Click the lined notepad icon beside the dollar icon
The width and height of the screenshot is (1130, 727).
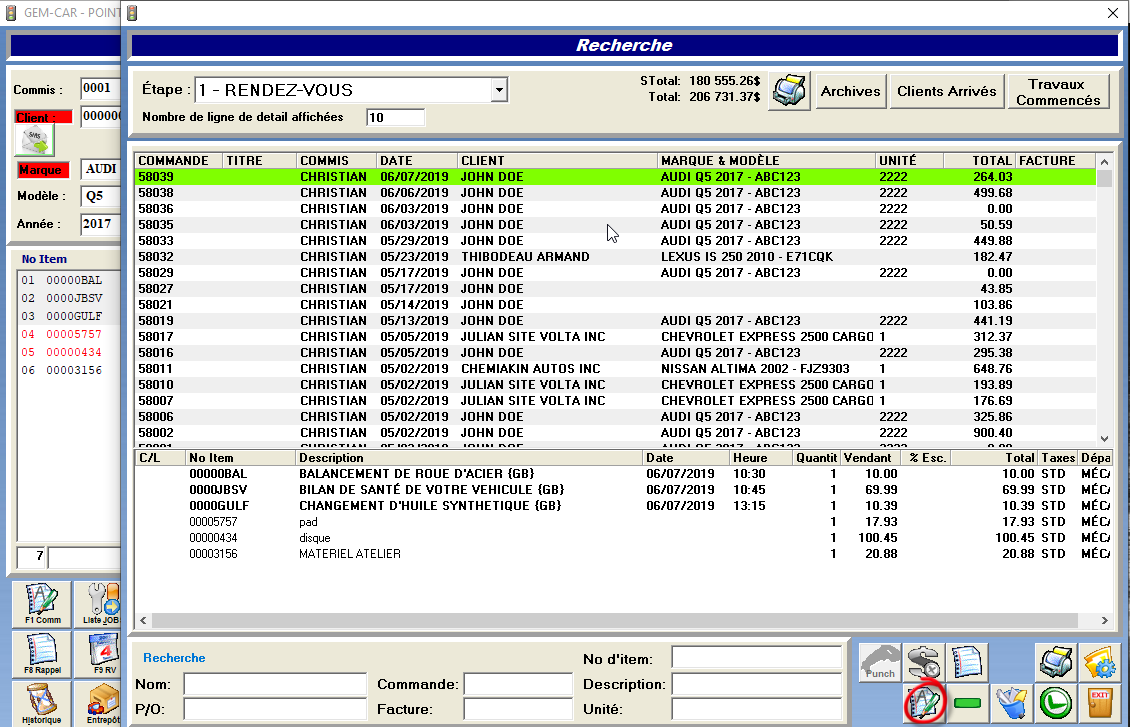(x=966, y=662)
